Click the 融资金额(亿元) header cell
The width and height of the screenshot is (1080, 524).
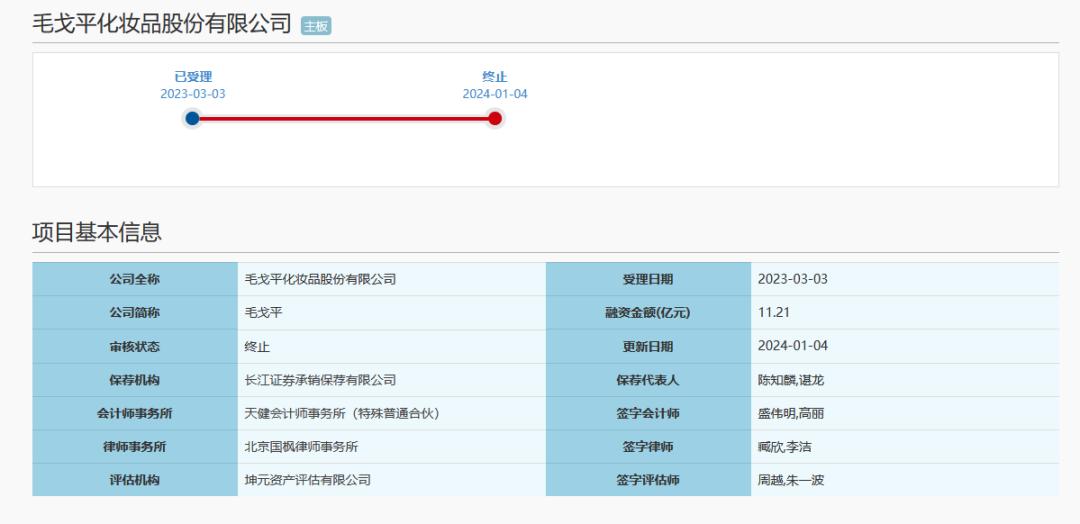tap(648, 313)
